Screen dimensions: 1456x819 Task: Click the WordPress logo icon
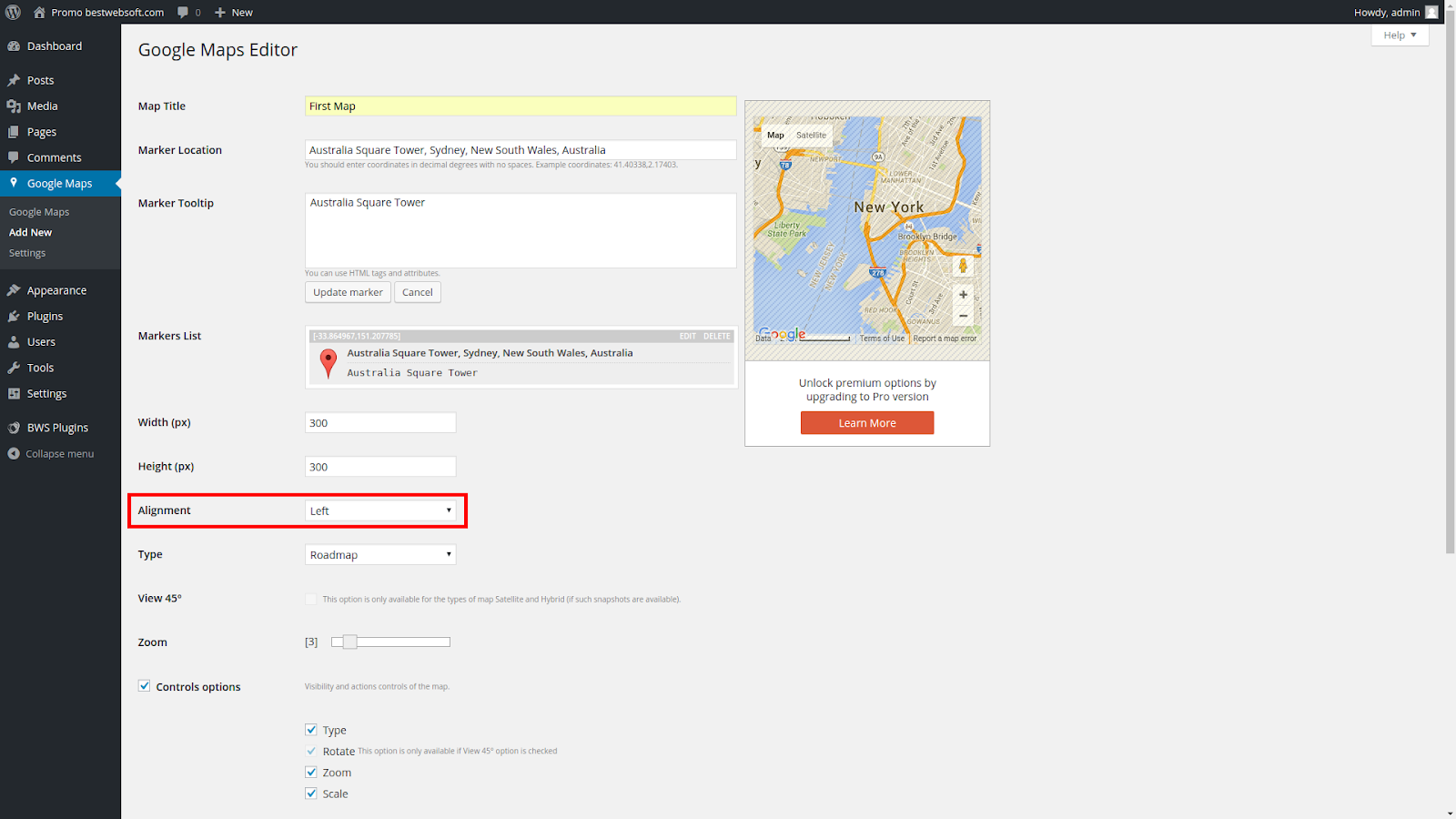click(13, 12)
